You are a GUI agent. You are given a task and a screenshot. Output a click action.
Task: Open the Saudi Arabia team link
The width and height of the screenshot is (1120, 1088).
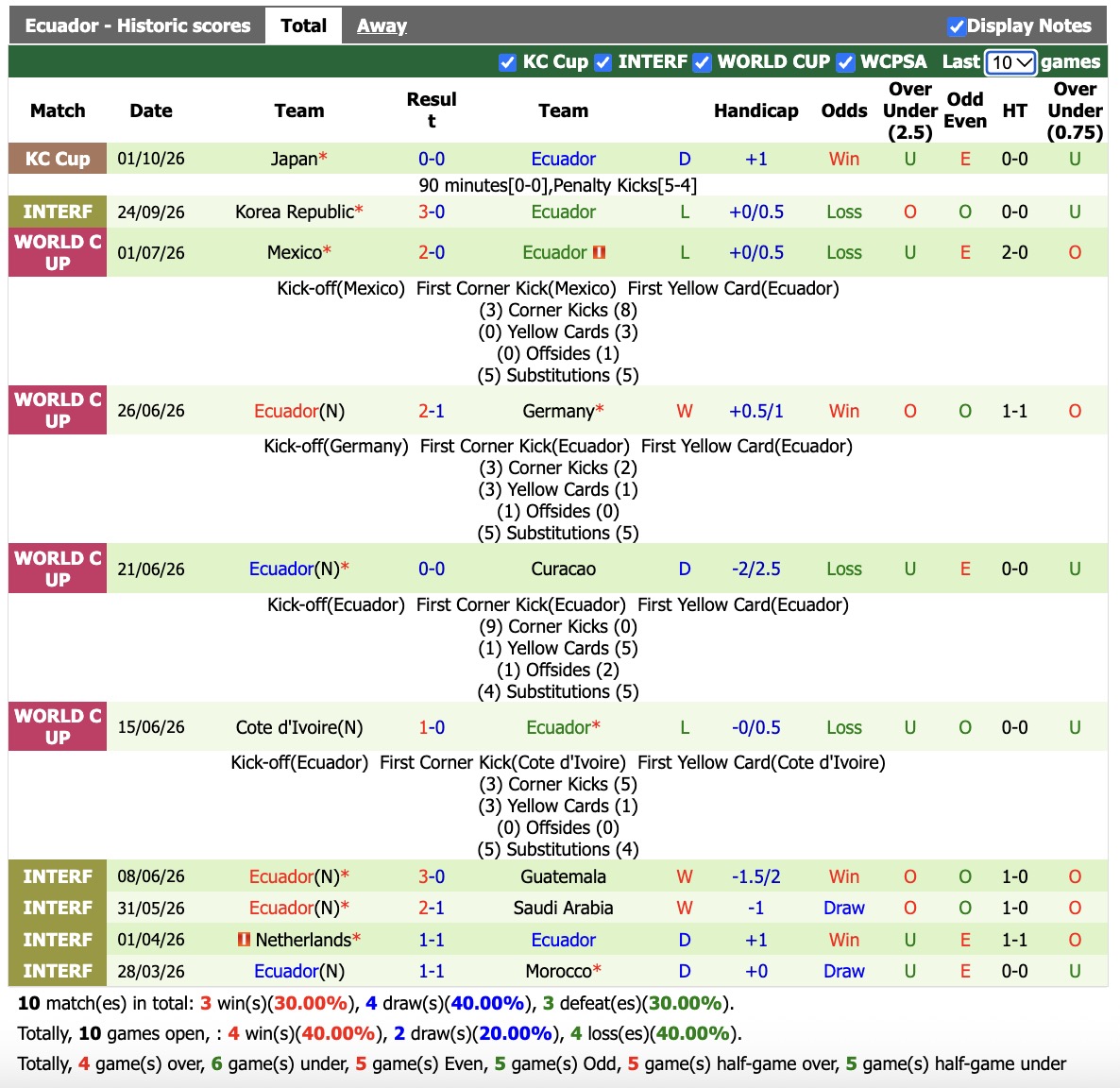coord(564,908)
